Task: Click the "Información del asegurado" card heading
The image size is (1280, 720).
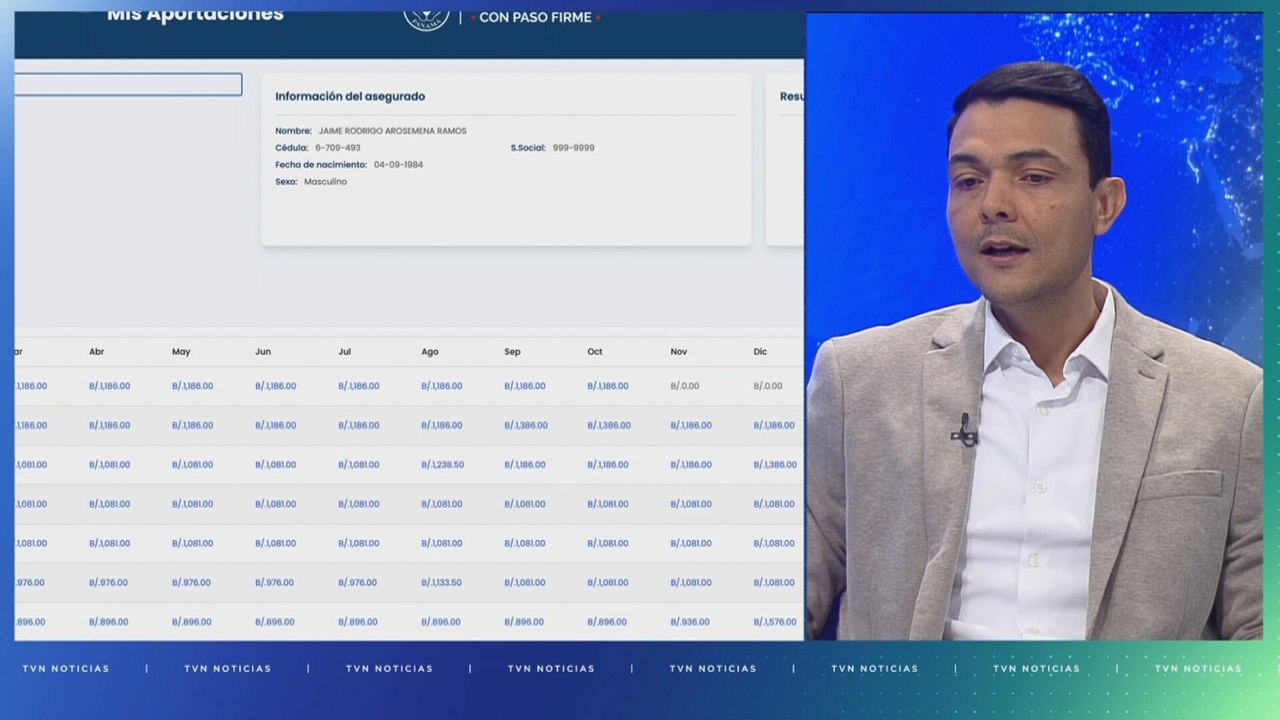Action: point(350,96)
